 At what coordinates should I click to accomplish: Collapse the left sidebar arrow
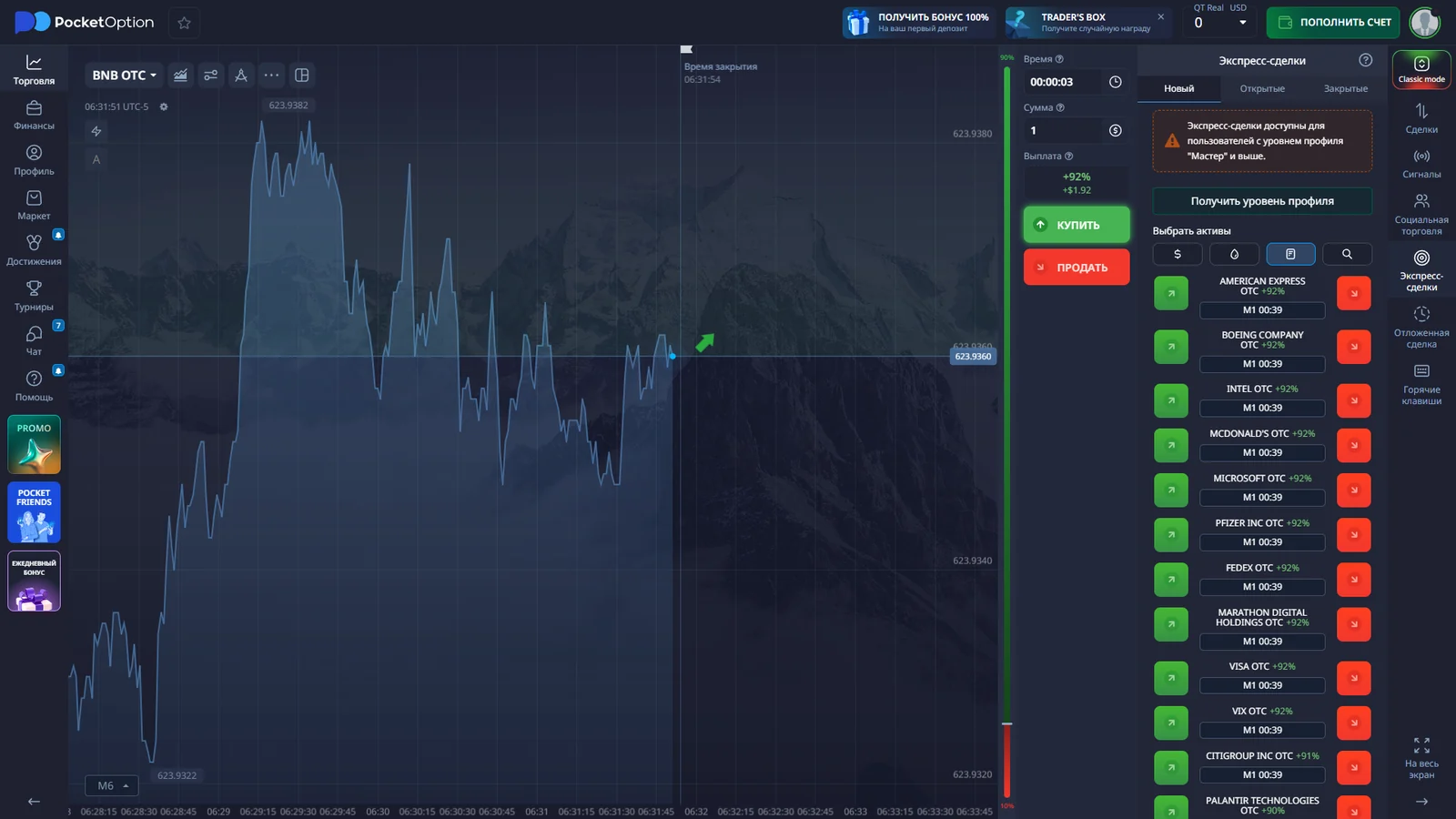(34, 802)
